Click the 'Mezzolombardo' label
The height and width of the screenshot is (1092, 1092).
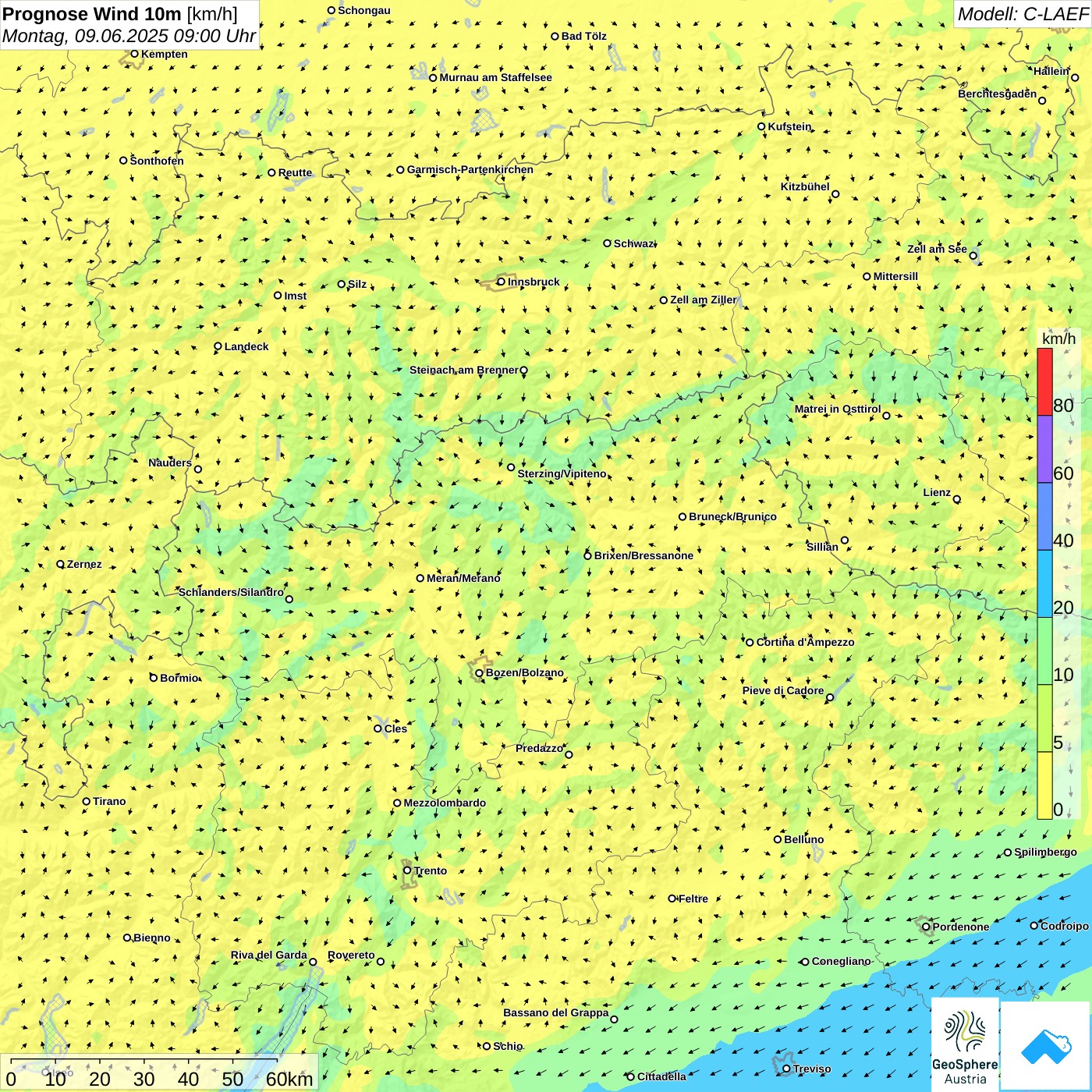[x=445, y=803]
